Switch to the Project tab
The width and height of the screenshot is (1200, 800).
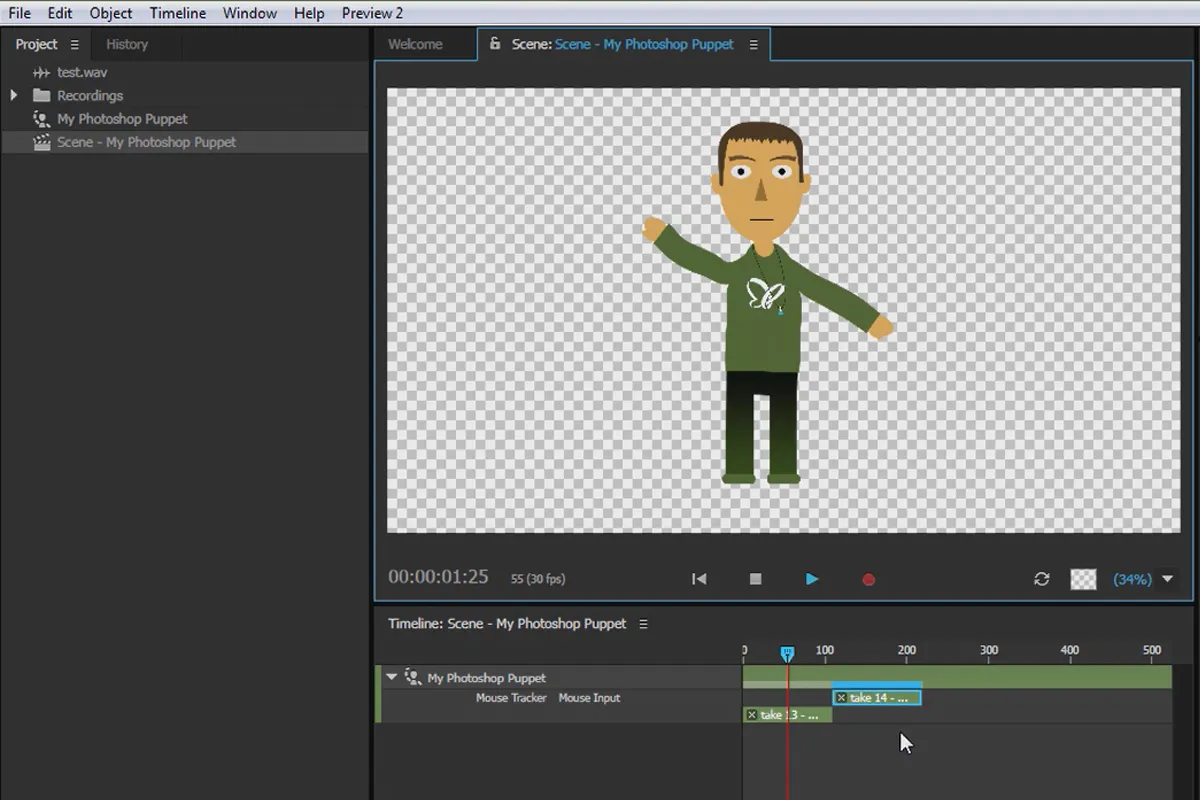[37, 44]
